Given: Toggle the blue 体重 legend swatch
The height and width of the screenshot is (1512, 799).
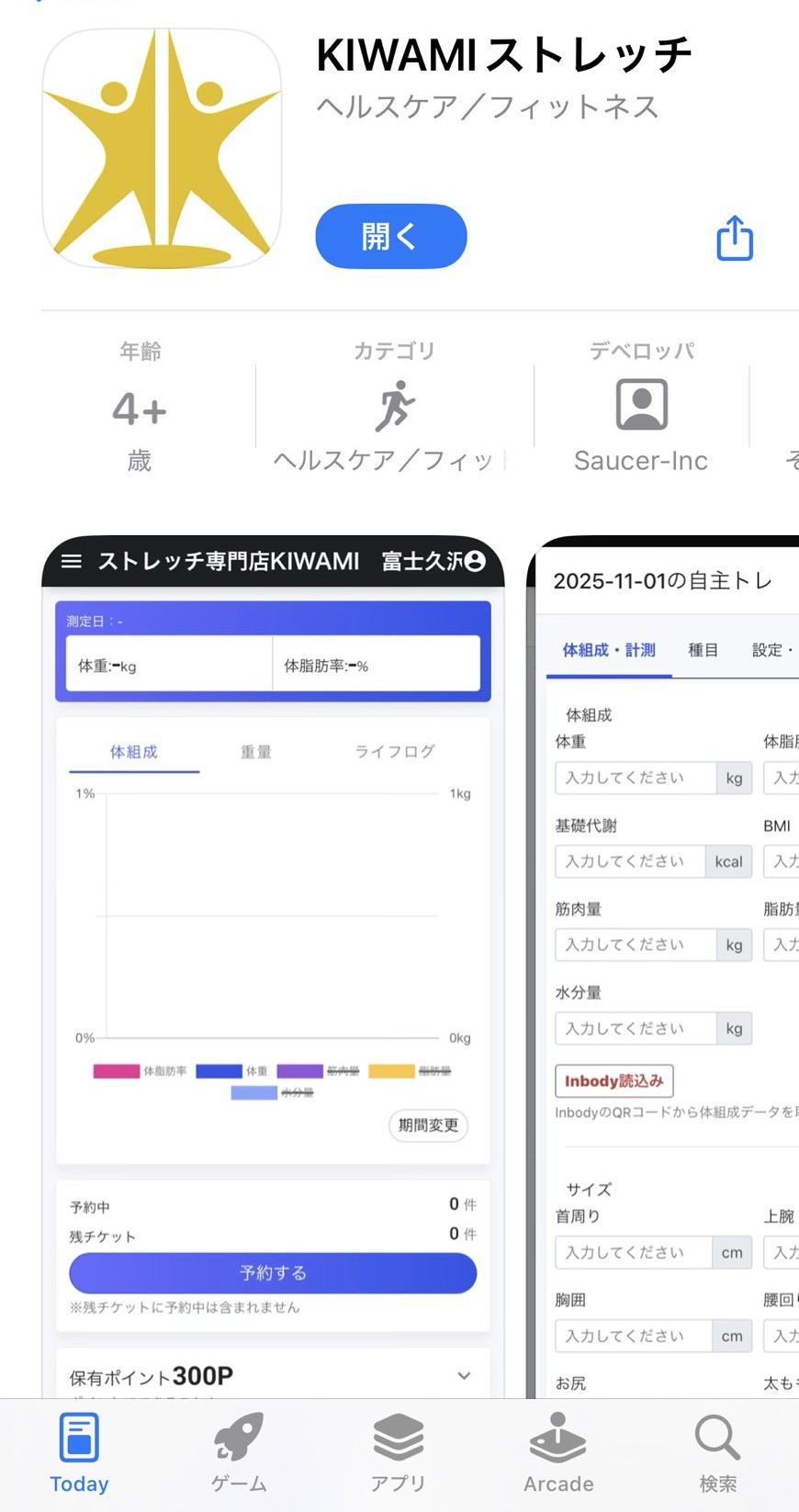Looking at the screenshot, I should (219, 1071).
